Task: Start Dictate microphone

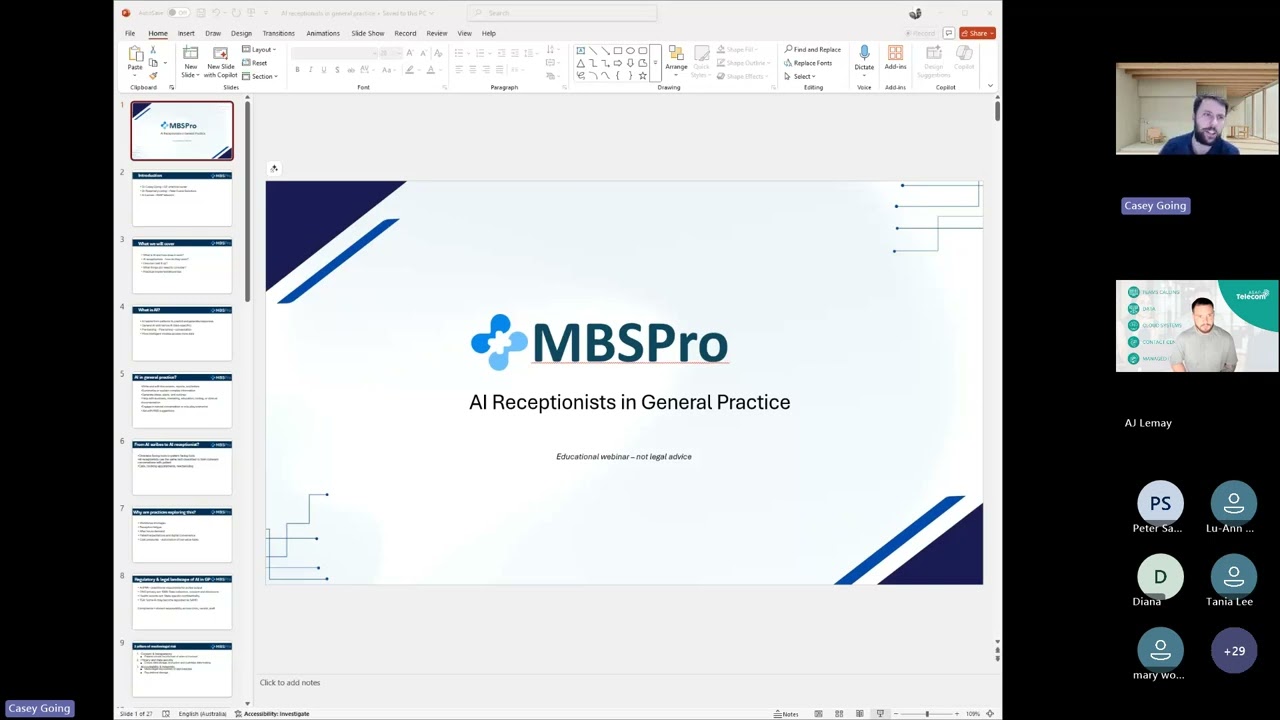Action: click(x=864, y=59)
